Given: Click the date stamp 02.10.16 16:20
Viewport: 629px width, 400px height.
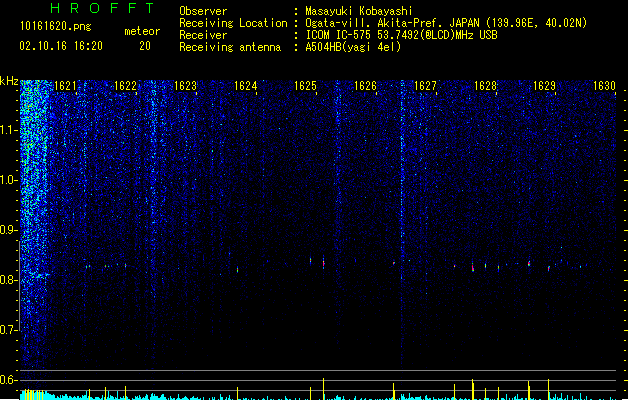Looking at the screenshot, I should point(61,46).
